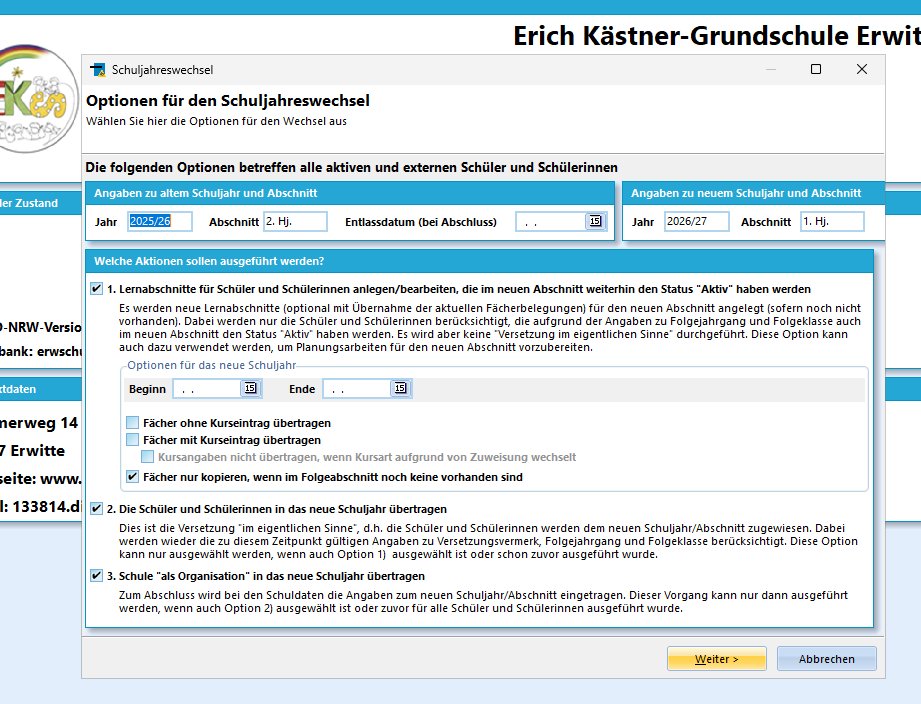The image size is (921, 704).
Task: Cancel with the Abbrechen button
Action: click(826, 659)
